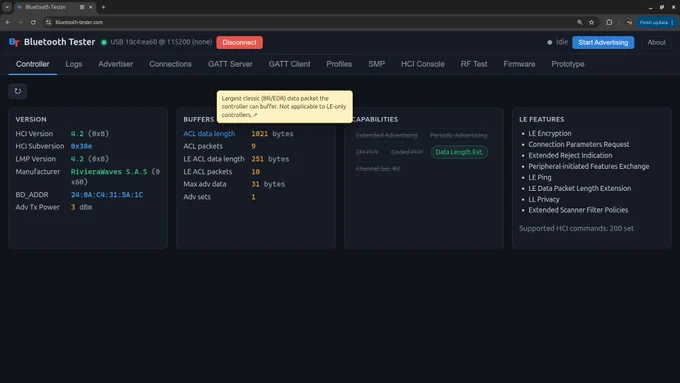Click the USB 10c4:ea60 connection info text
This screenshot has width=680, height=383.
[x=161, y=42]
